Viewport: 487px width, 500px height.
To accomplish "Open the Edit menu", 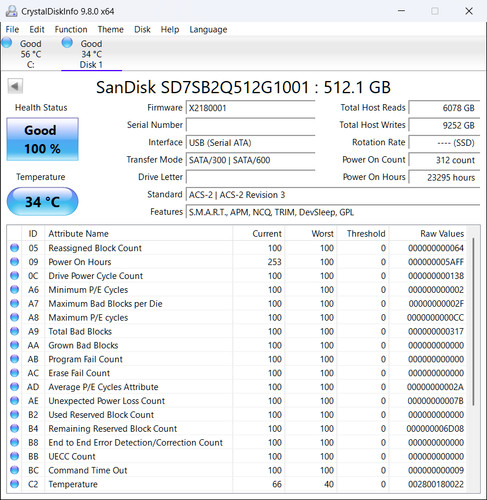I will [37, 29].
